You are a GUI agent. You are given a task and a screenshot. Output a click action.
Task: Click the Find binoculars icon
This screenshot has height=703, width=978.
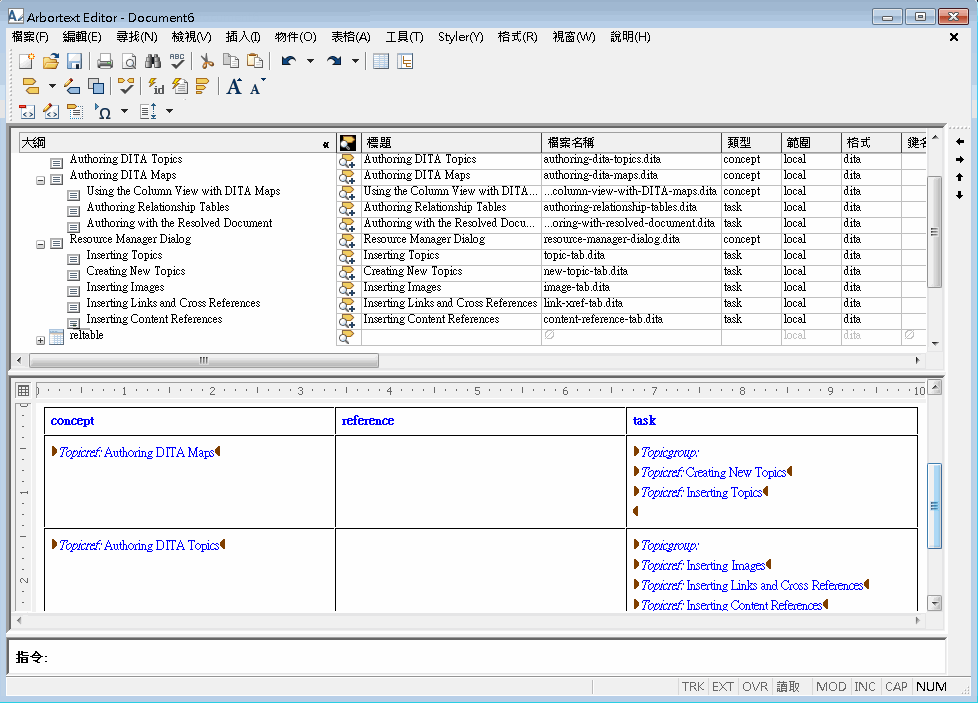tap(153, 61)
